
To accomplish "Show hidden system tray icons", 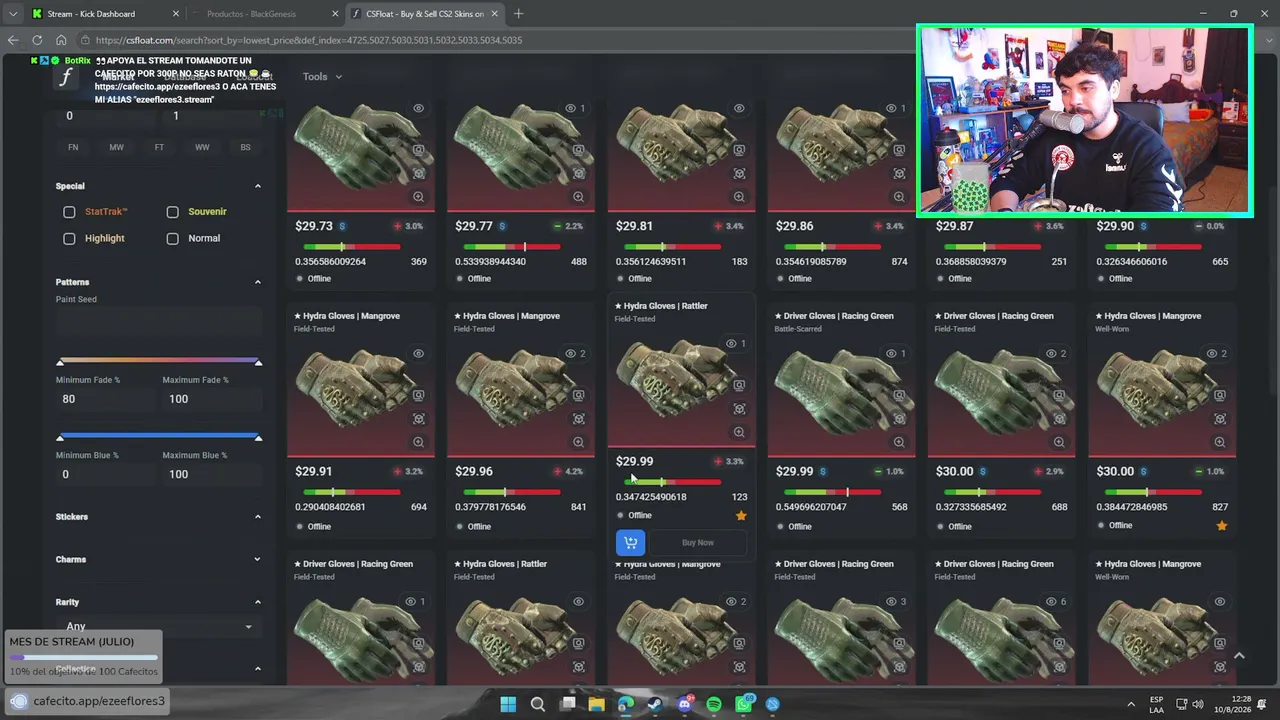I will point(1131,704).
